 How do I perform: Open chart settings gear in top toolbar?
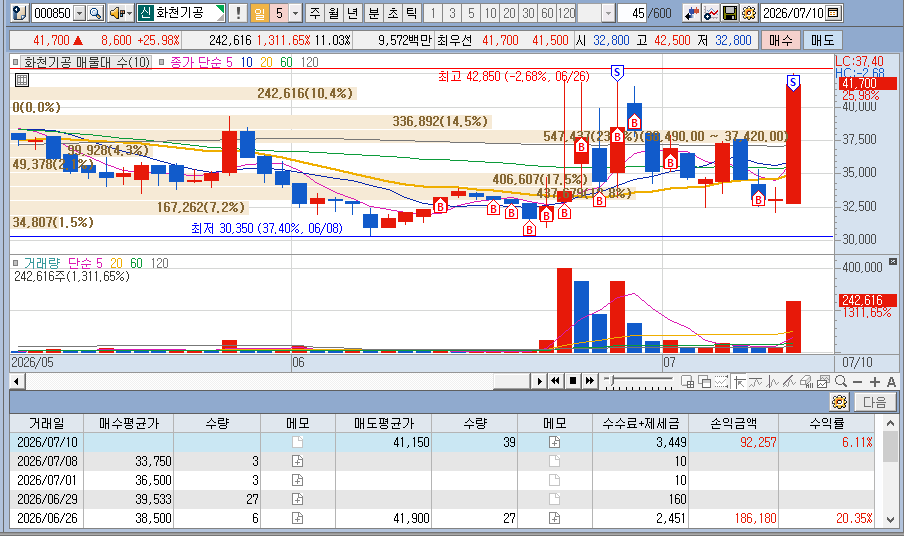tap(748, 13)
